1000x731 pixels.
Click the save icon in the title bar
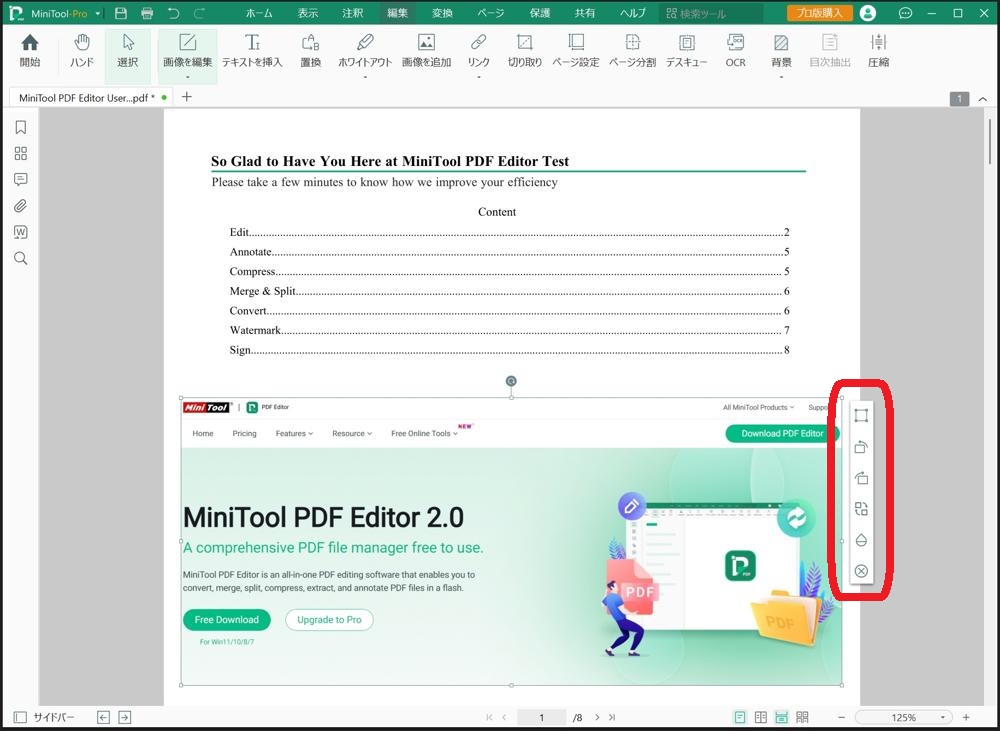(x=121, y=13)
